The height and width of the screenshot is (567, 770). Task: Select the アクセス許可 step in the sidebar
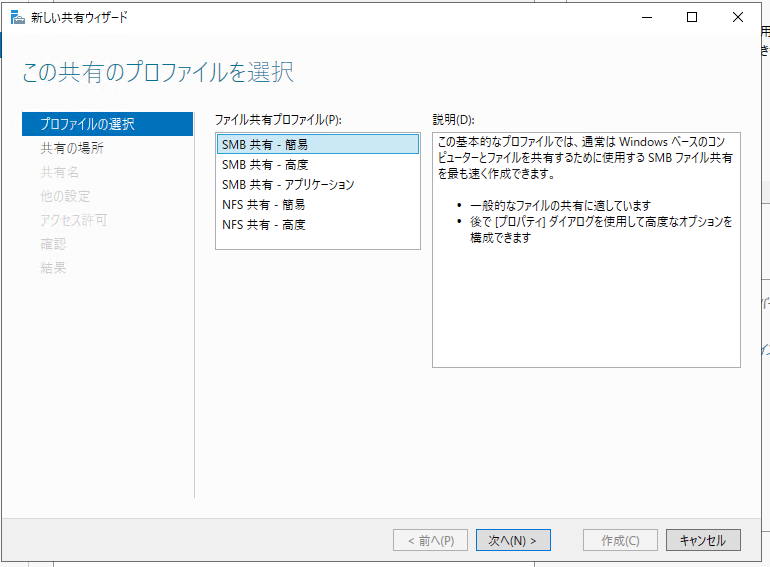tap(74, 220)
